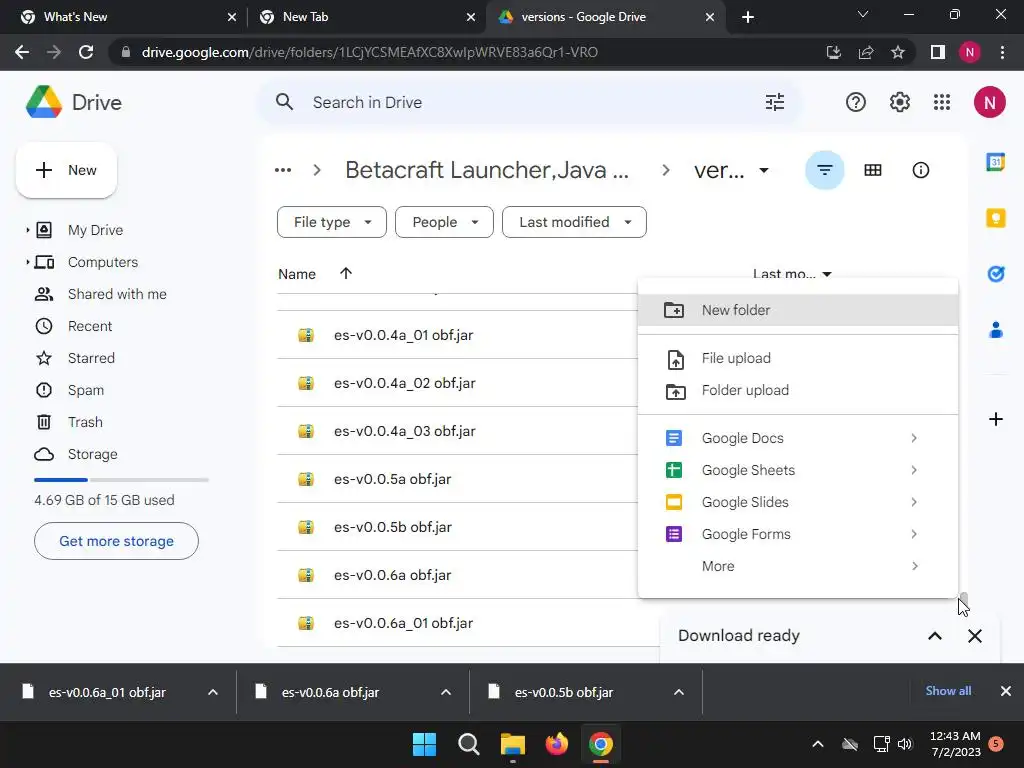This screenshot has width=1024, height=768.
Task: Toggle Chrome side panel
Action: click(938, 52)
